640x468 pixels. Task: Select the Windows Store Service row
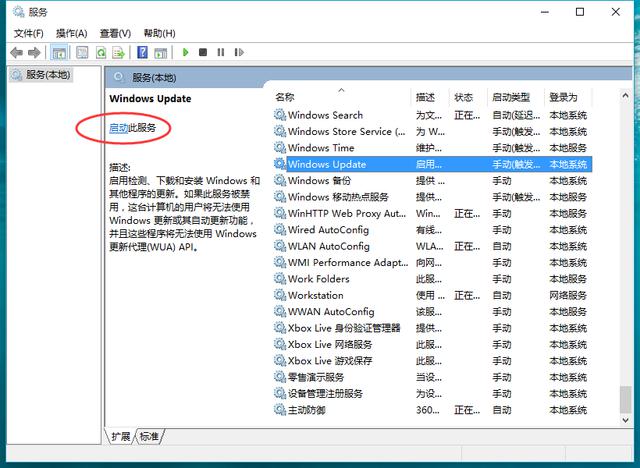[x=432, y=132]
